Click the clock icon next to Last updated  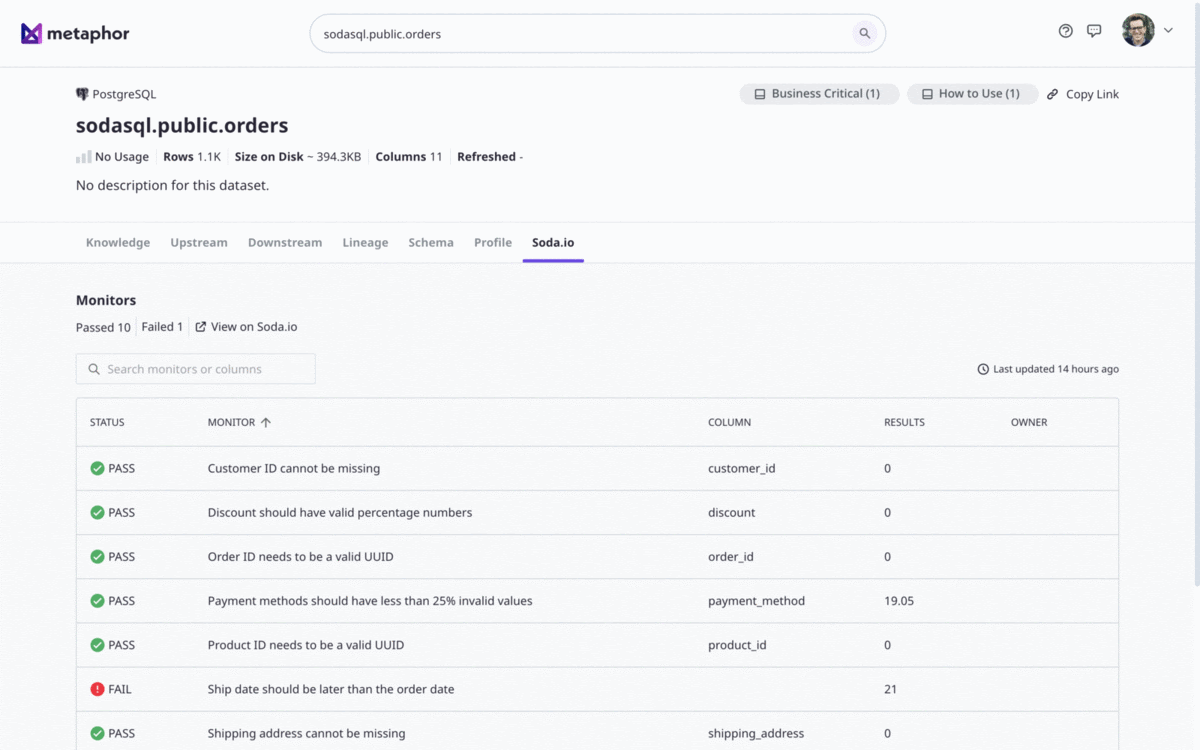click(x=983, y=369)
